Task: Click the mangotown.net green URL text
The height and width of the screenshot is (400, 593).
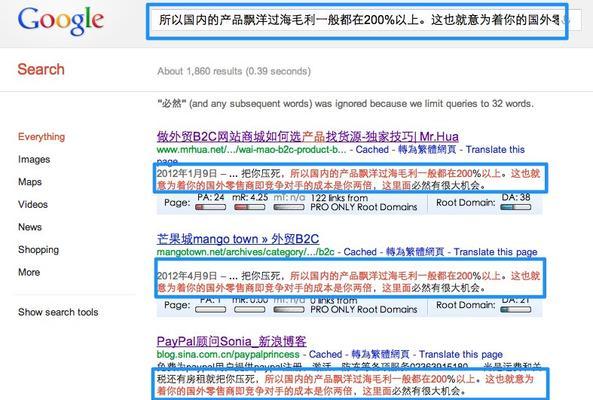Action: pos(245,252)
